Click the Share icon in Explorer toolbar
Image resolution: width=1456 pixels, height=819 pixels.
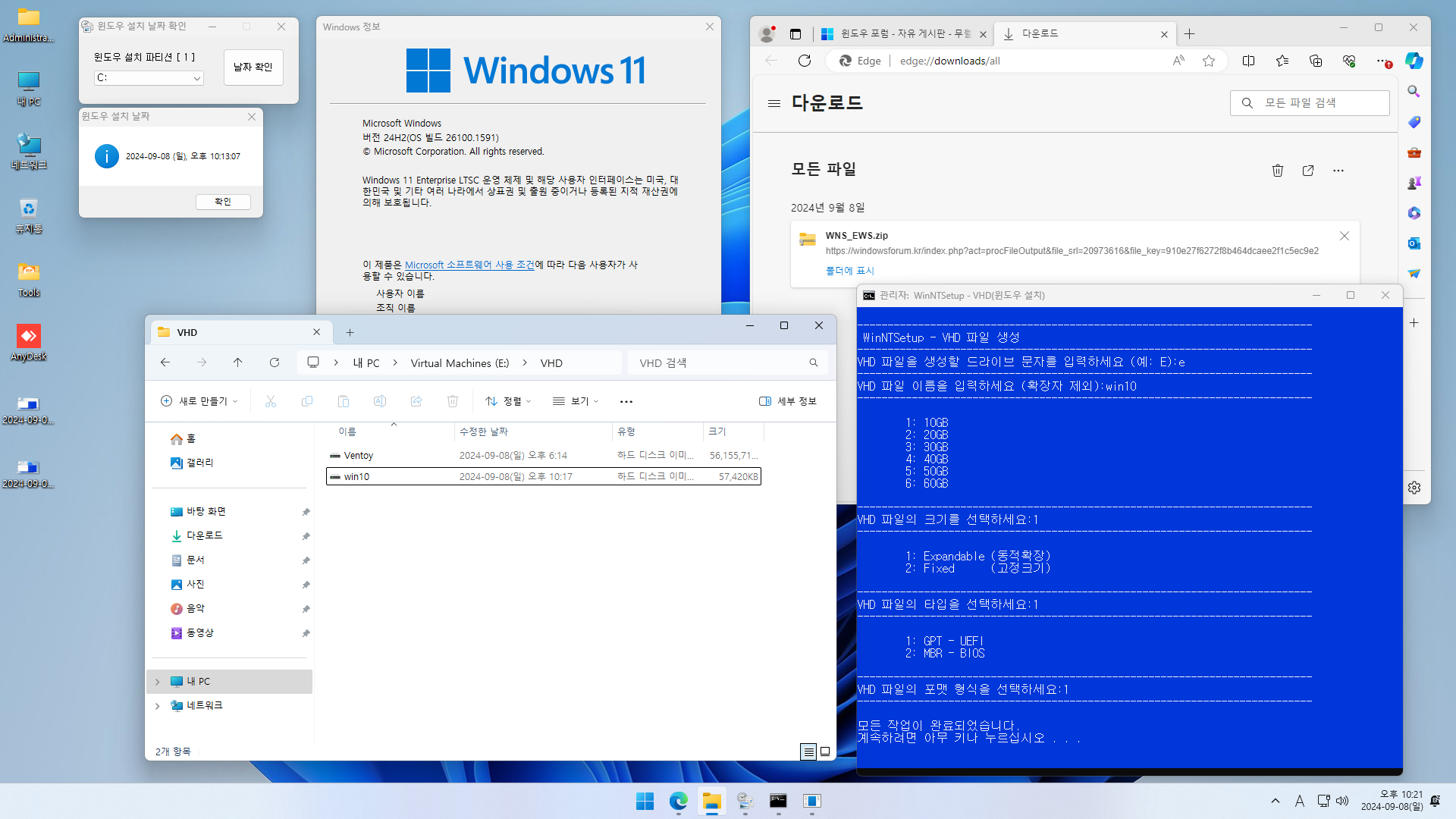point(416,401)
